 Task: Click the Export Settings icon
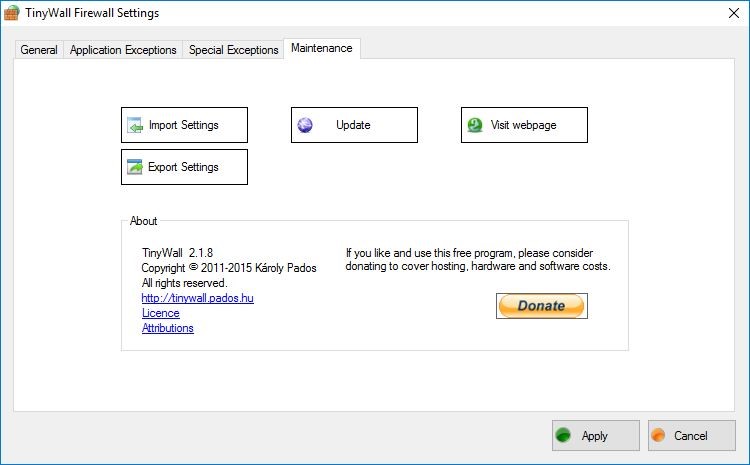click(x=135, y=168)
